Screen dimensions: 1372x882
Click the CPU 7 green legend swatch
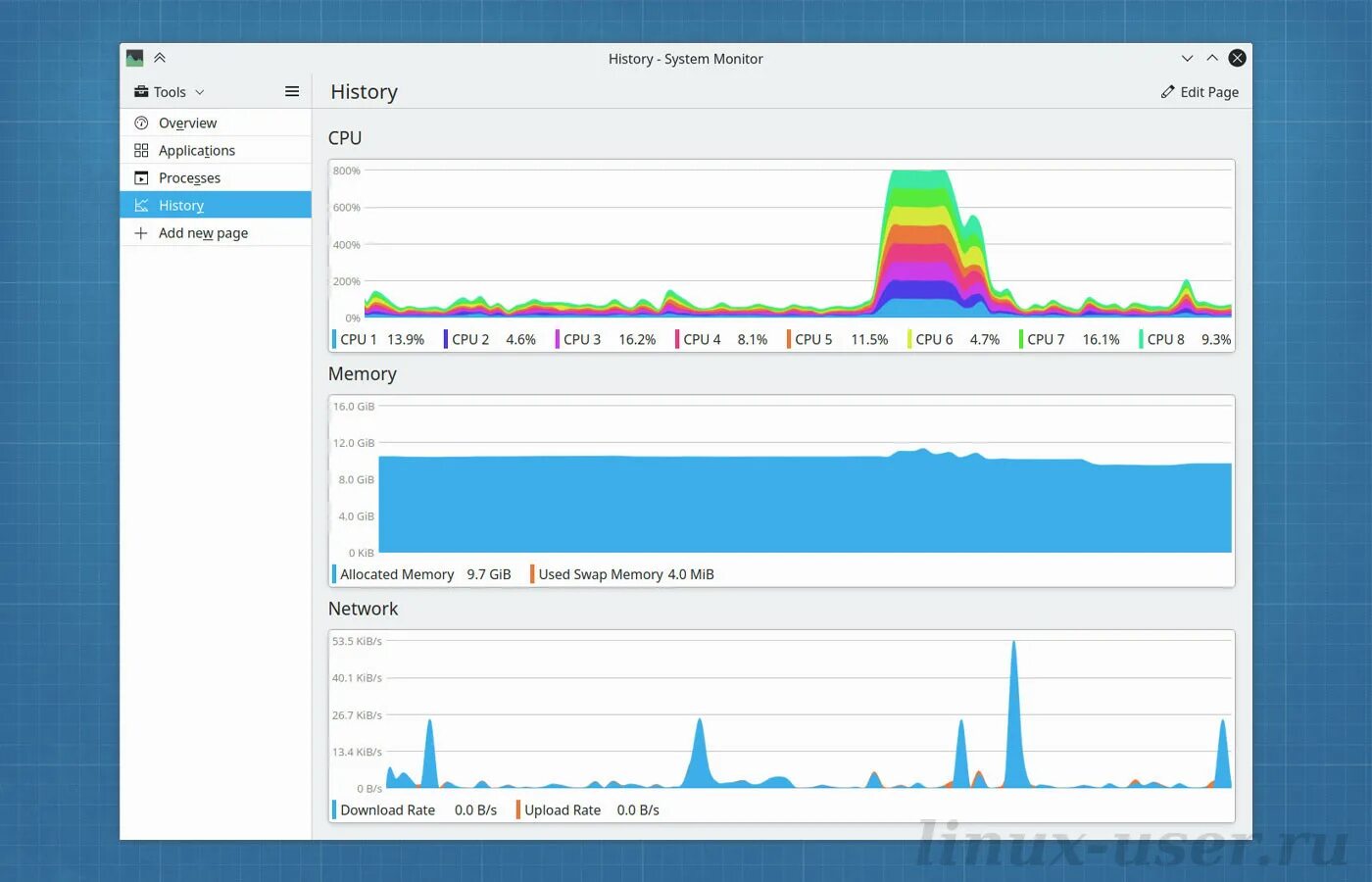pos(1021,339)
